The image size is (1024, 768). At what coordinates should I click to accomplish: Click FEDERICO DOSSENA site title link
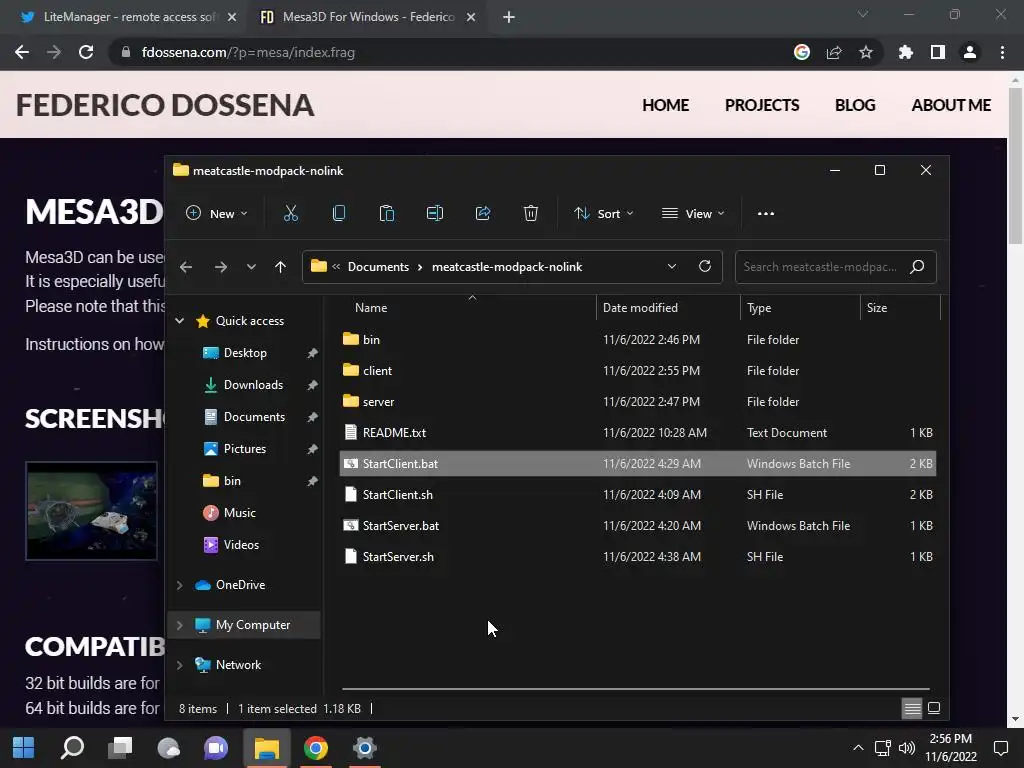click(165, 105)
